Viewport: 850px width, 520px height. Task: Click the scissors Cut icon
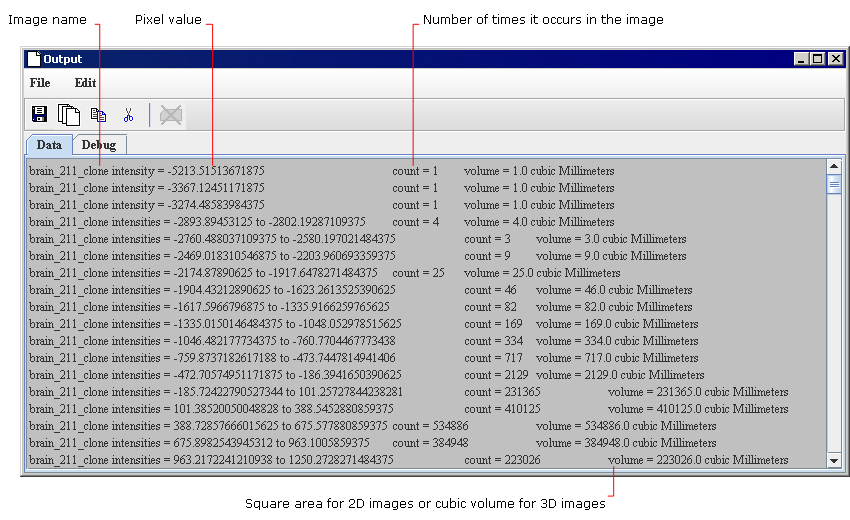[128, 115]
